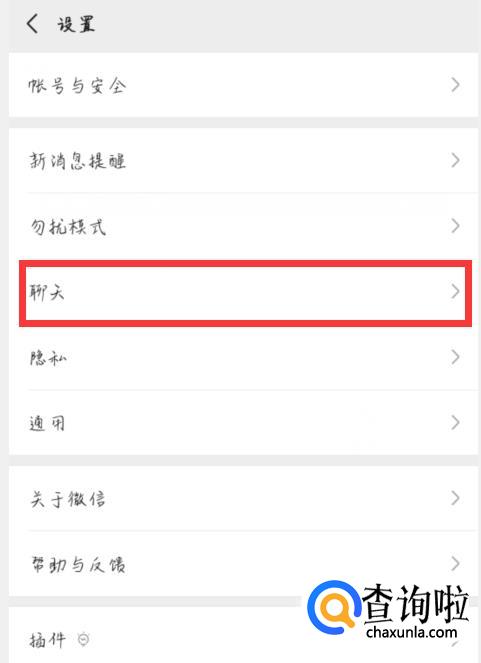Open 关于微信 page

click(x=243, y=499)
